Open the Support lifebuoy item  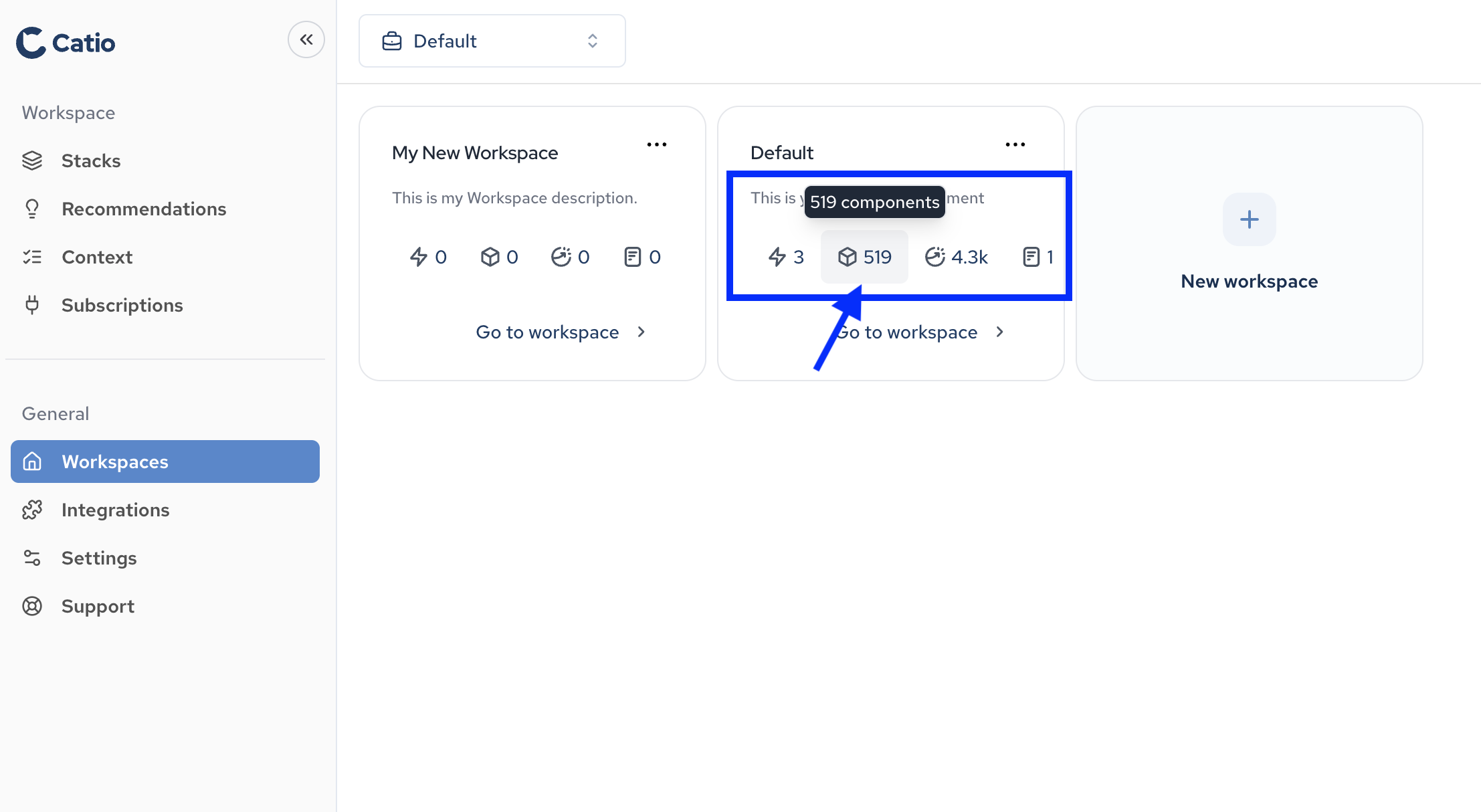tap(98, 606)
